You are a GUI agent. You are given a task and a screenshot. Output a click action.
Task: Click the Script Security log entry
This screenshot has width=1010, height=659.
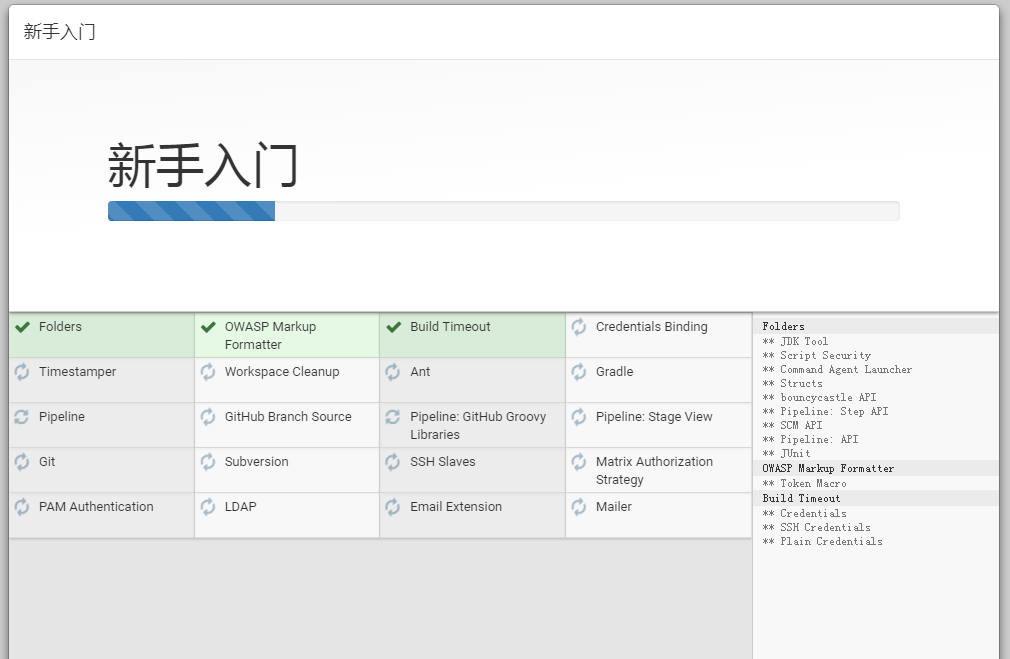click(x=816, y=356)
